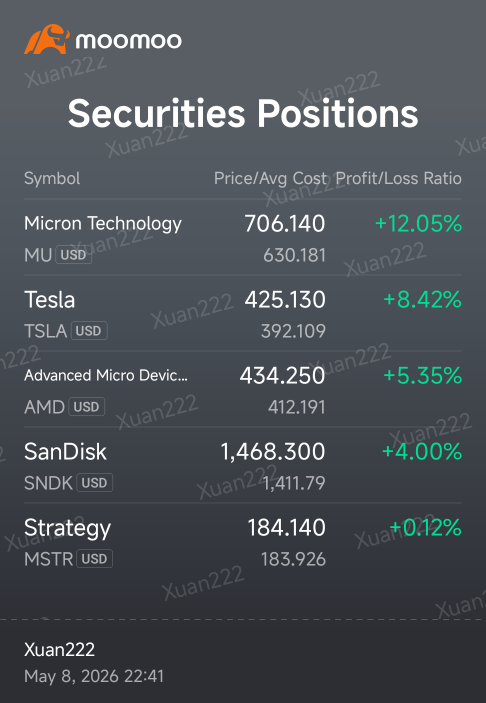
Task: Open the SanDisk position
Action: pyautogui.click(x=243, y=465)
